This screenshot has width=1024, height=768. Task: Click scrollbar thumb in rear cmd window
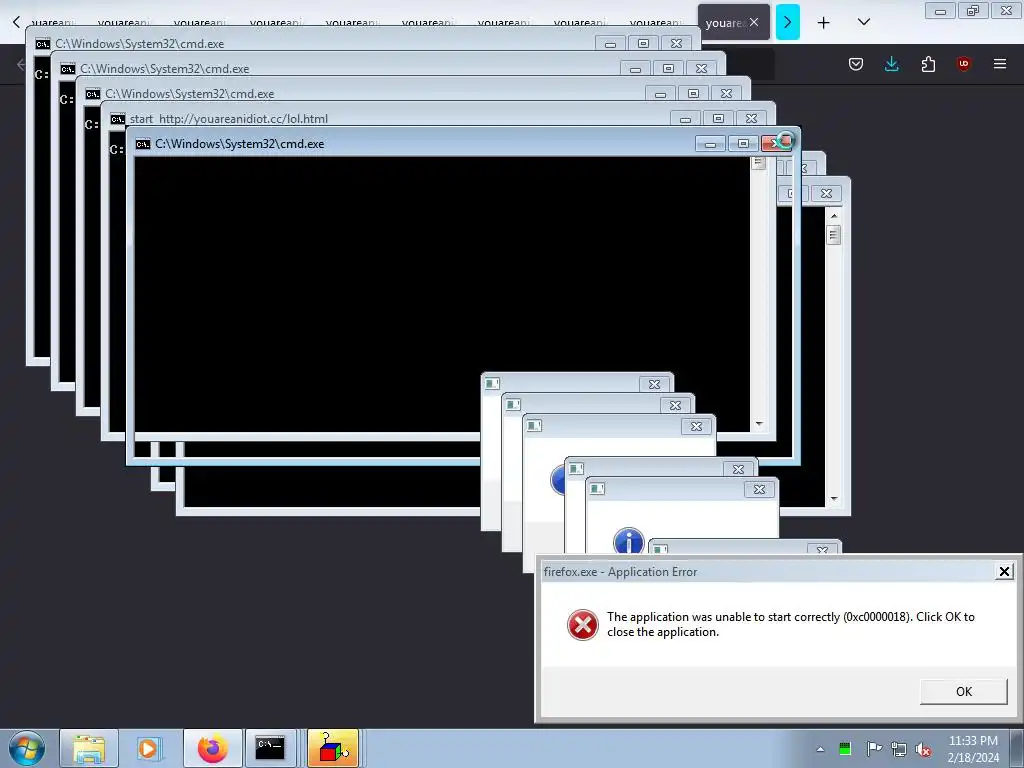click(x=833, y=234)
